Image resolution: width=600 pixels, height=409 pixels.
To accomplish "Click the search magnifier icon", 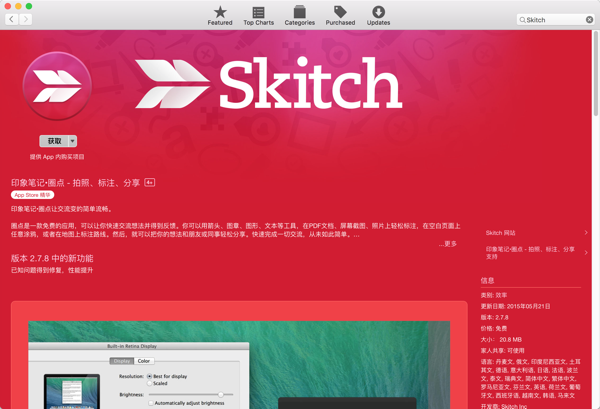I will pos(522,20).
